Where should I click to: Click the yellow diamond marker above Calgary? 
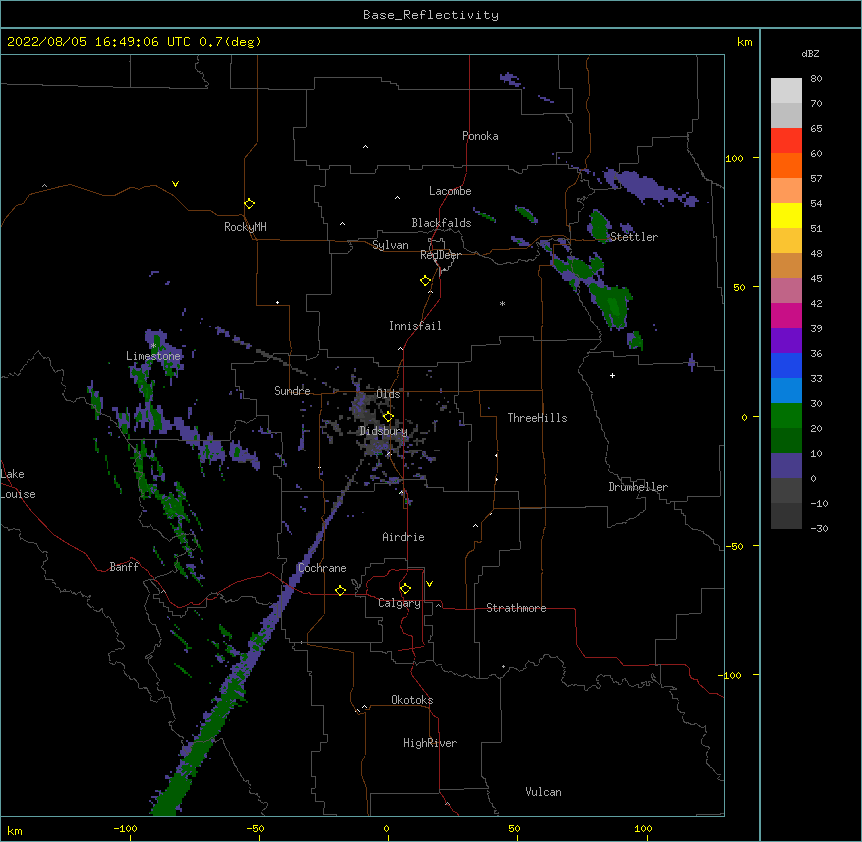pos(405,589)
